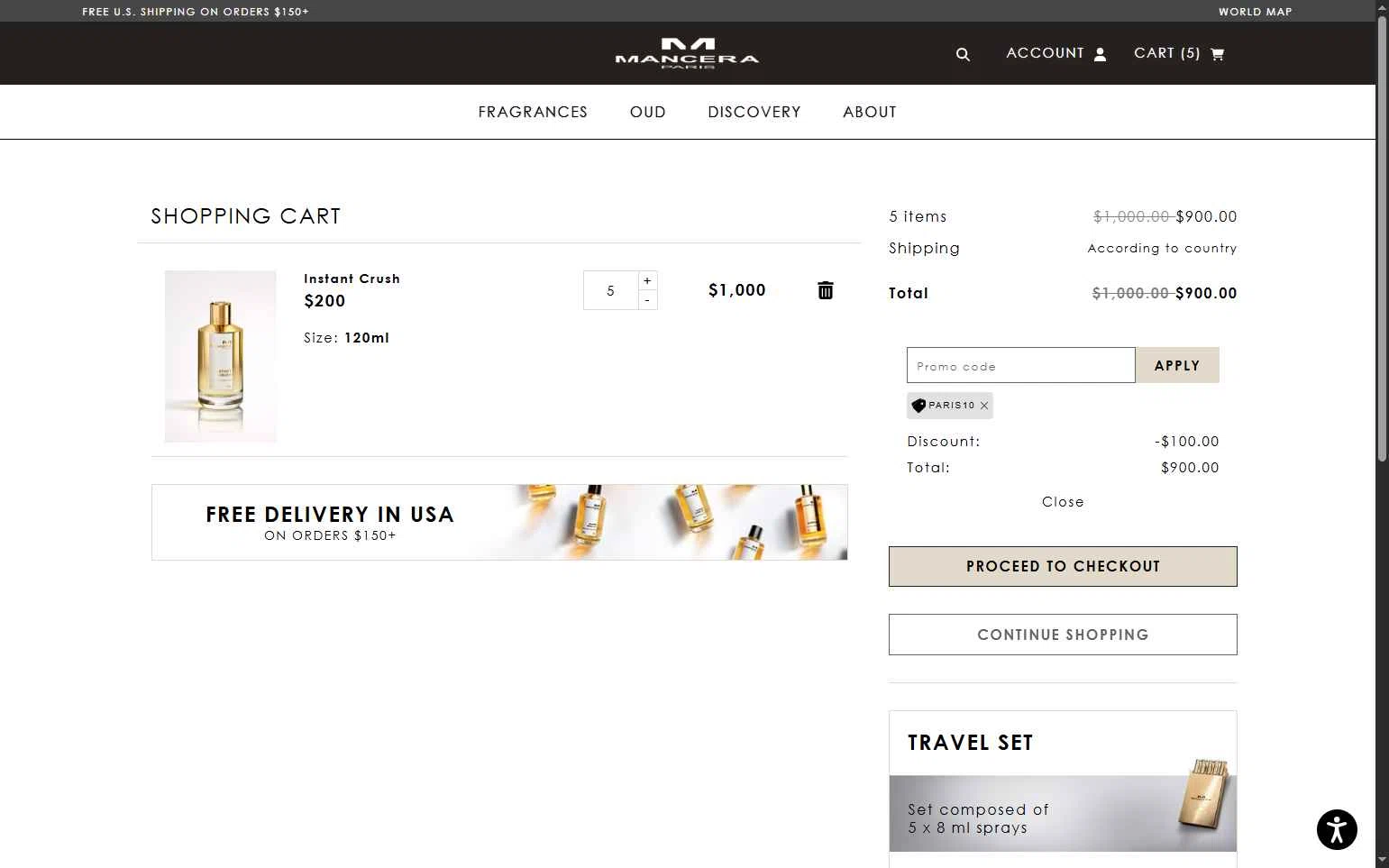Click Free Delivery in USA banner
This screenshot has height=868, width=1389.
499,522
